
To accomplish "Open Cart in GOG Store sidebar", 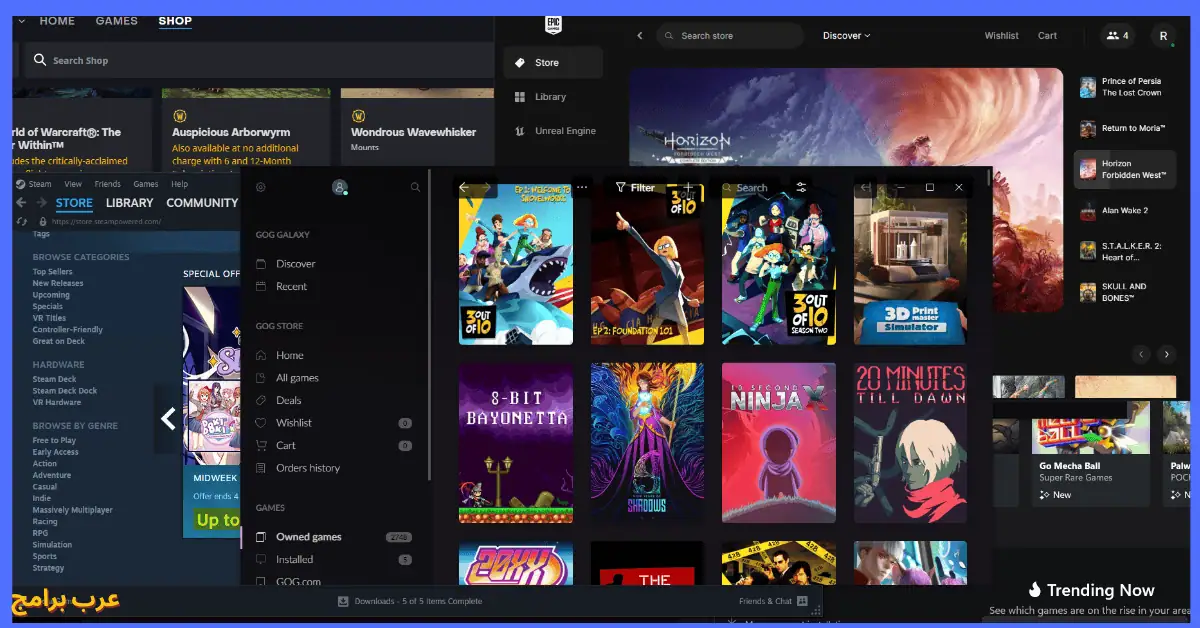I will tap(285, 445).
